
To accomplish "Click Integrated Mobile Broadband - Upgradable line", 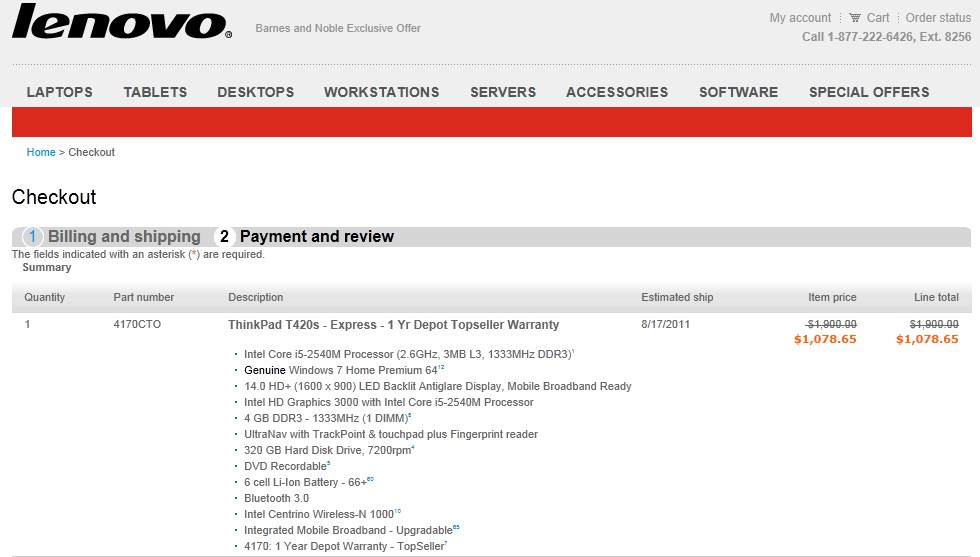I will pos(351,530).
